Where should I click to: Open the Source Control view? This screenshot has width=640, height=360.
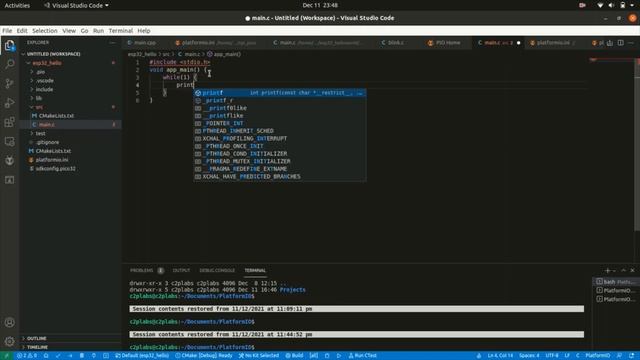click(x=9, y=83)
